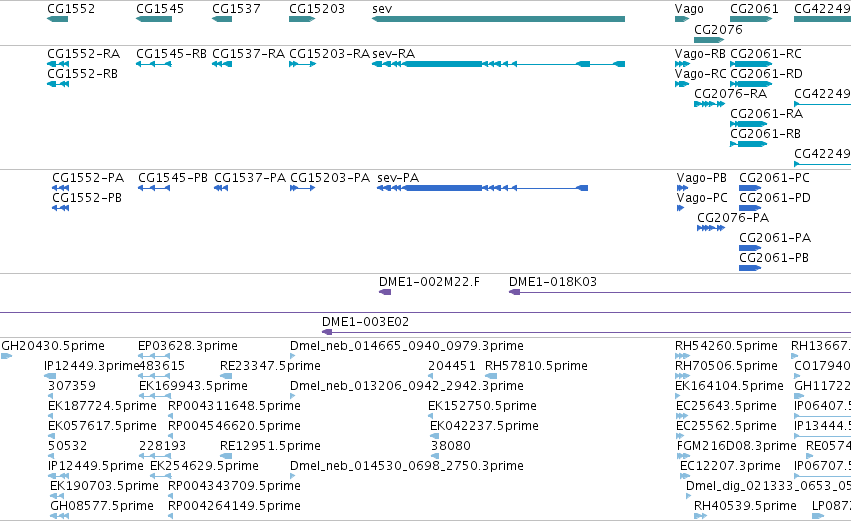Viewport: 851px width, 521px height.
Task: Click the CG15203-RA transcript label
Action: (329, 54)
